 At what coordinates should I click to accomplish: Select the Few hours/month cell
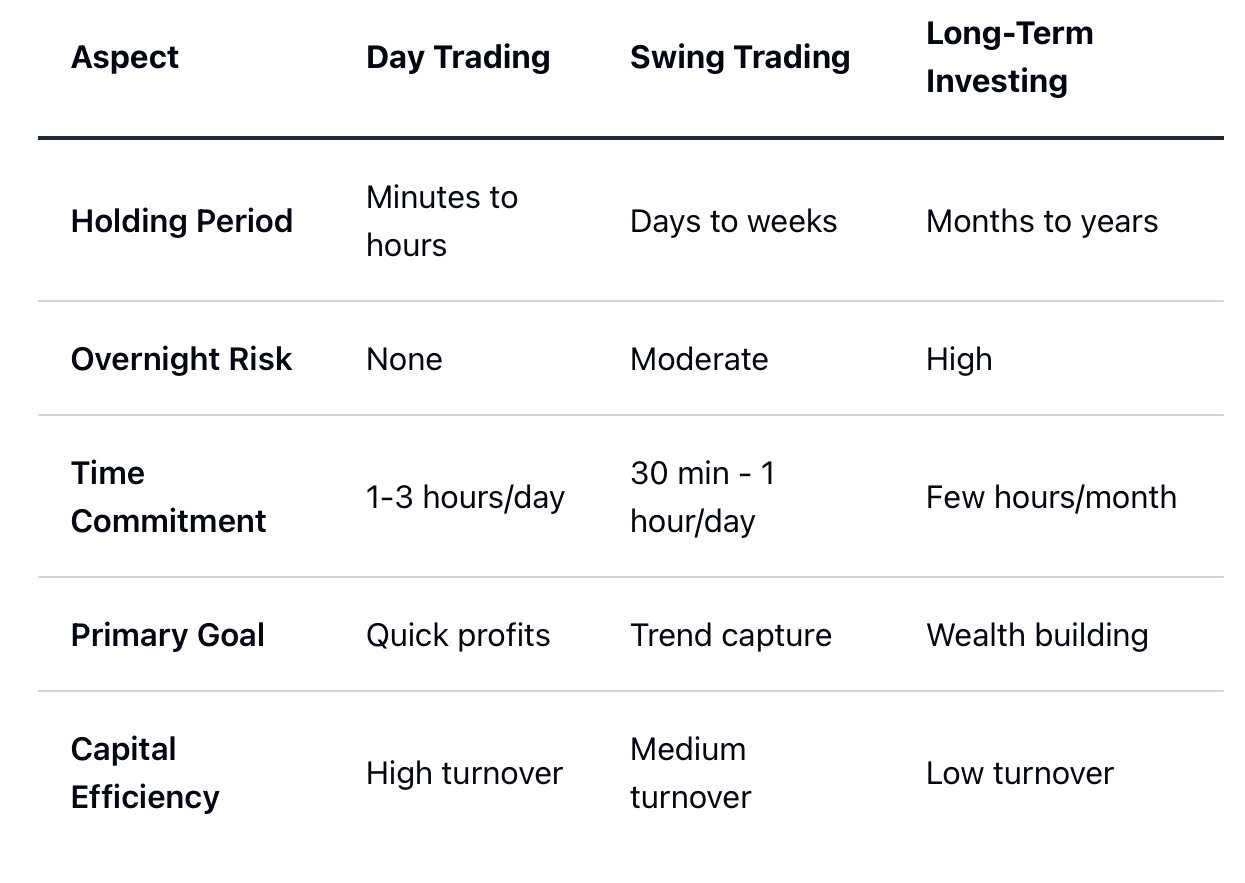(1051, 497)
